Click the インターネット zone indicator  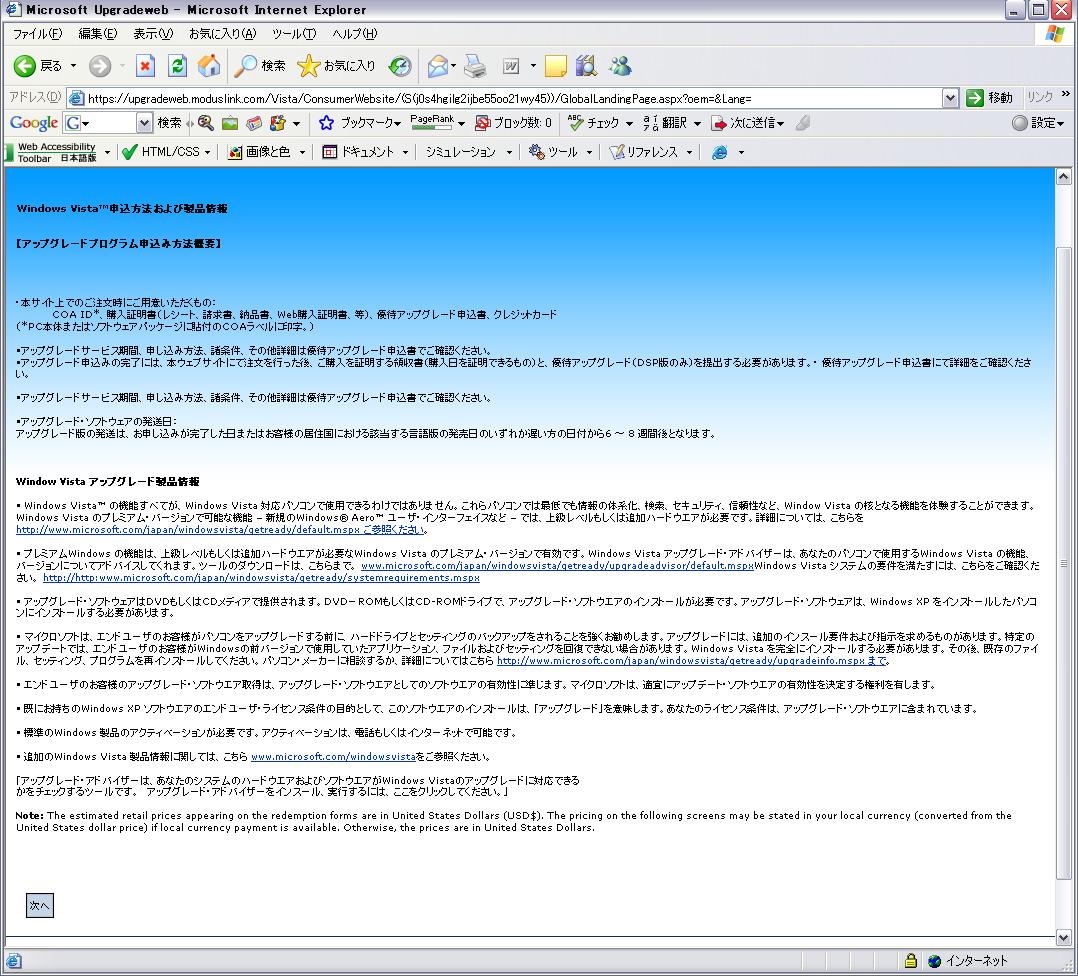pos(967,961)
